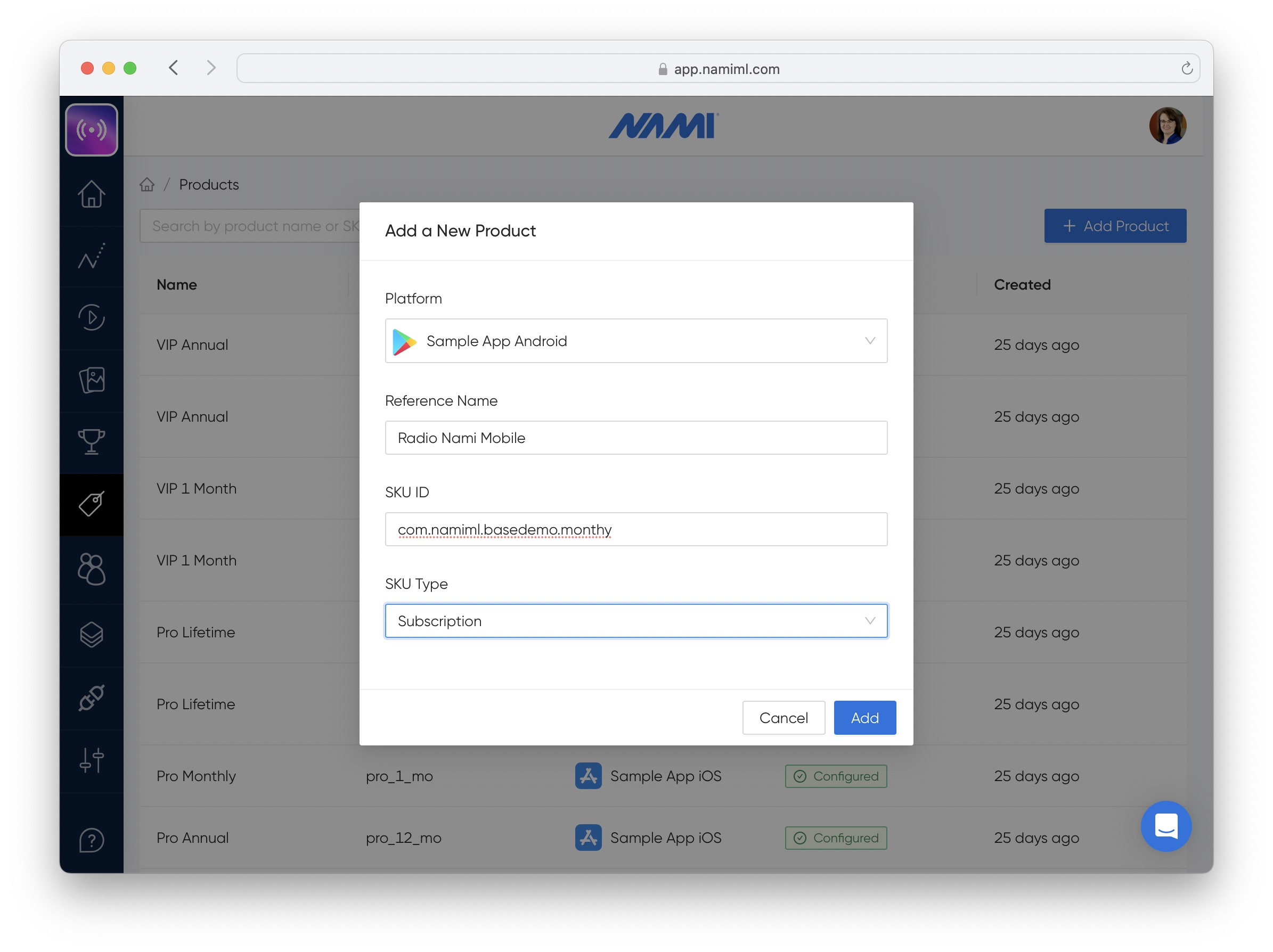Click the SKU ID text field

(x=635, y=529)
